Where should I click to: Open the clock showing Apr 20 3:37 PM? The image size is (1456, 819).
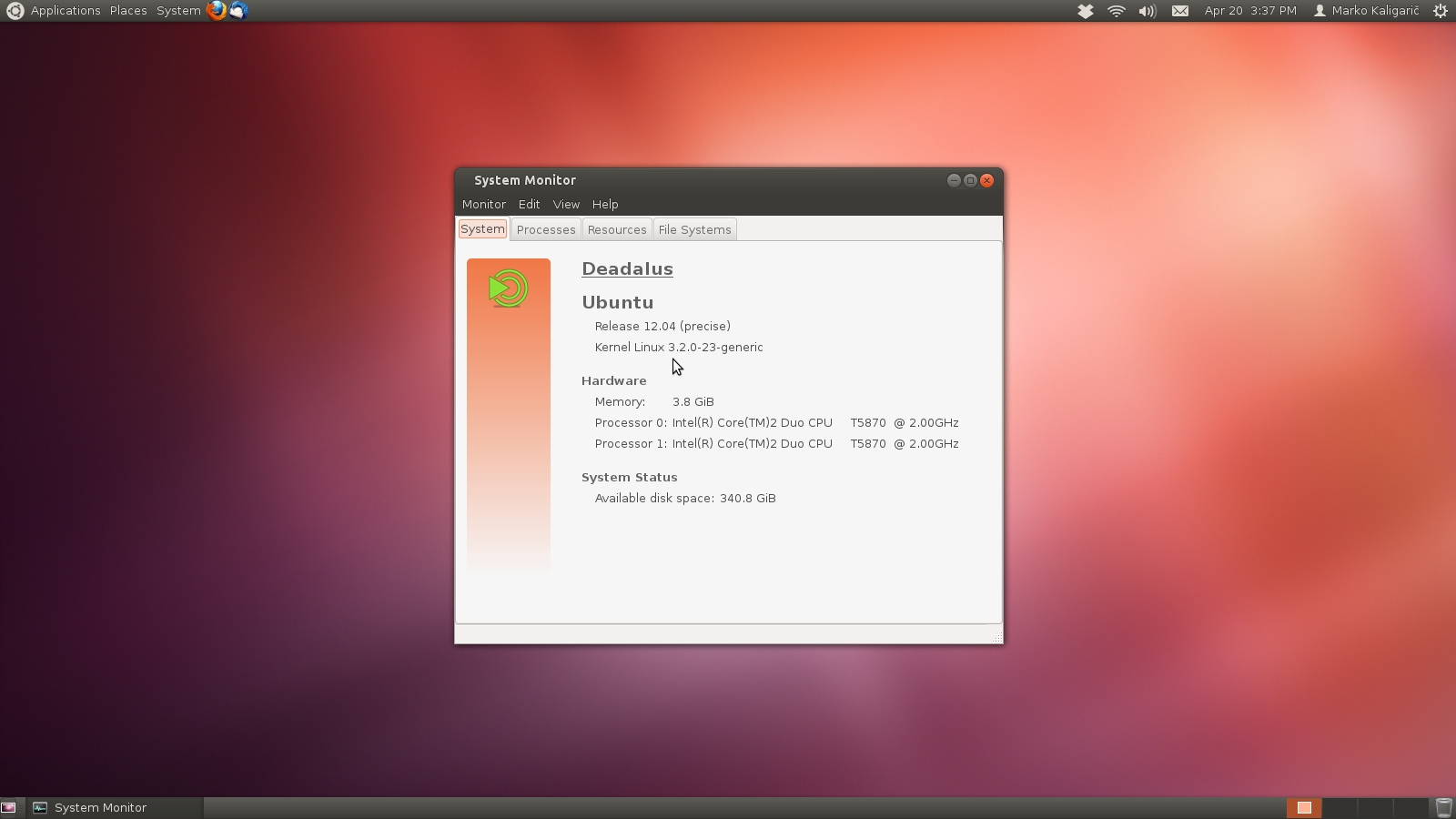1250,11
